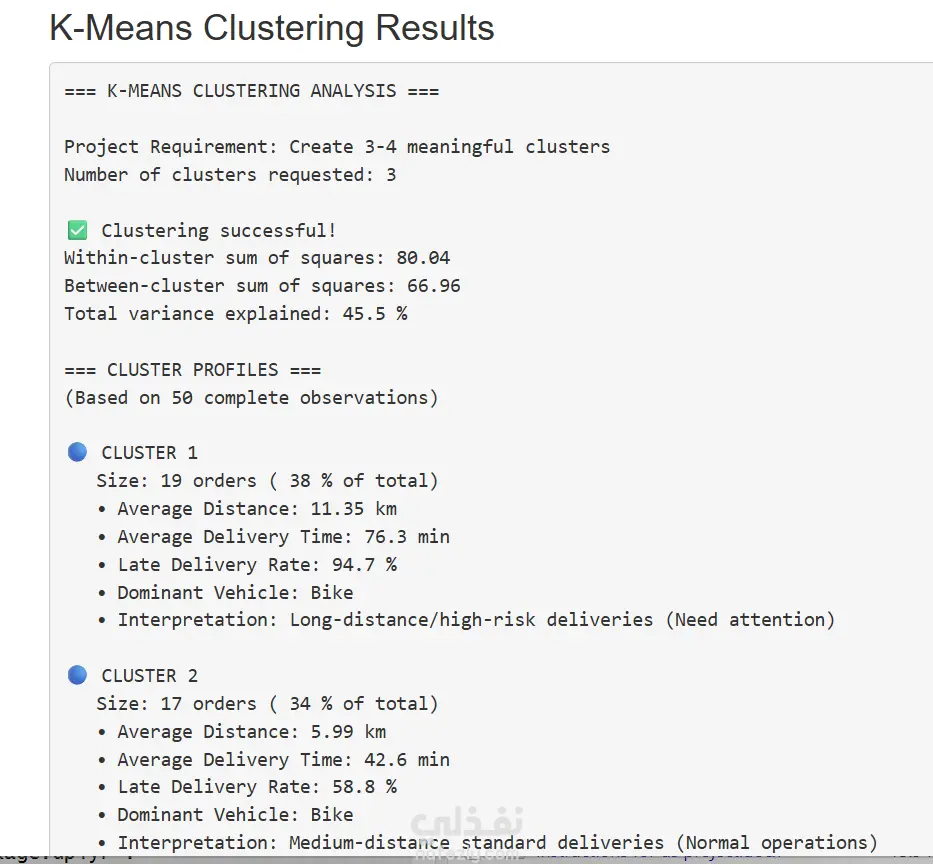Click the blue circle beside CLUSTER 2
Viewport: 933px width, 864px height.
(77, 675)
